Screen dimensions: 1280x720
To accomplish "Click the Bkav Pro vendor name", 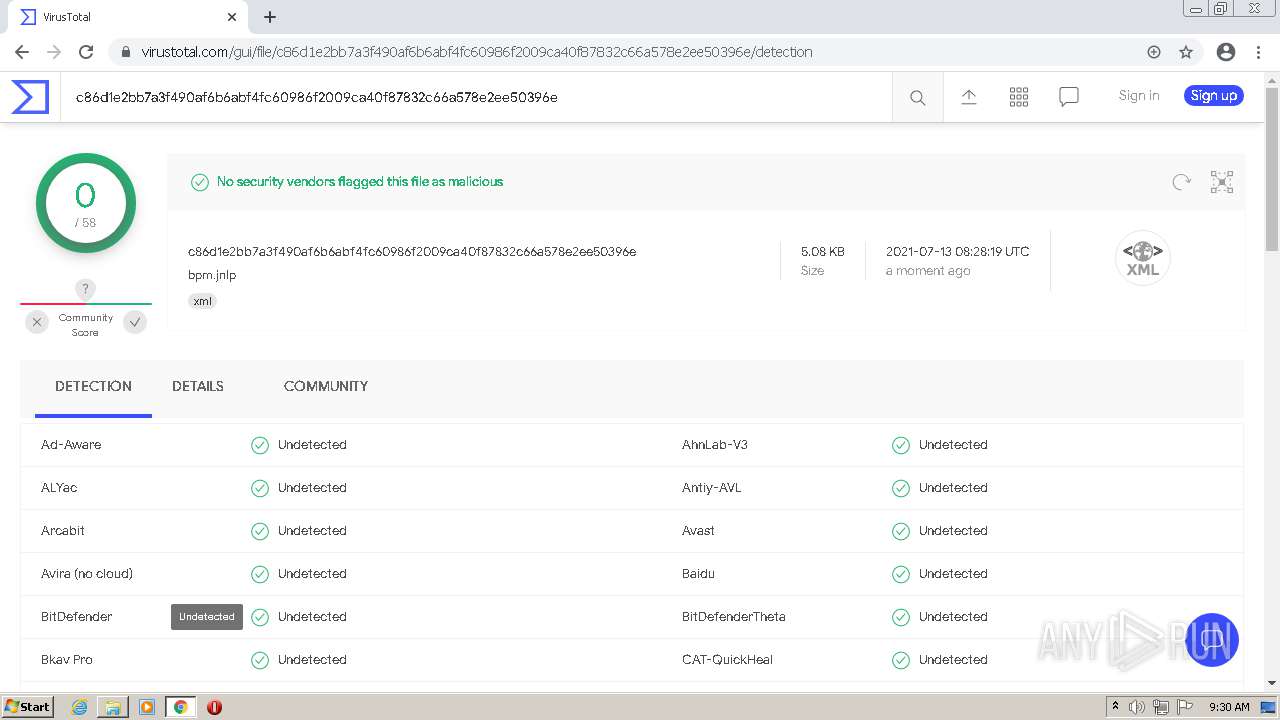I will coord(67,660).
